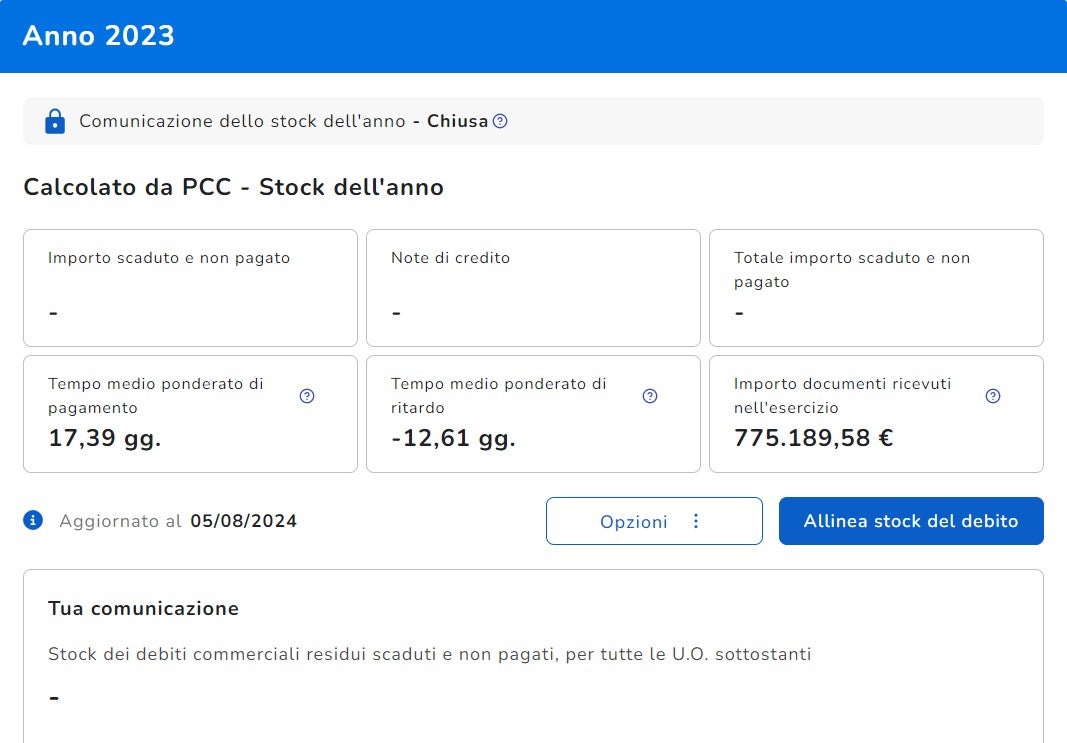This screenshot has height=743, width=1067.
Task: Open help for Importo documenti ricevuti
Action: tap(993, 396)
